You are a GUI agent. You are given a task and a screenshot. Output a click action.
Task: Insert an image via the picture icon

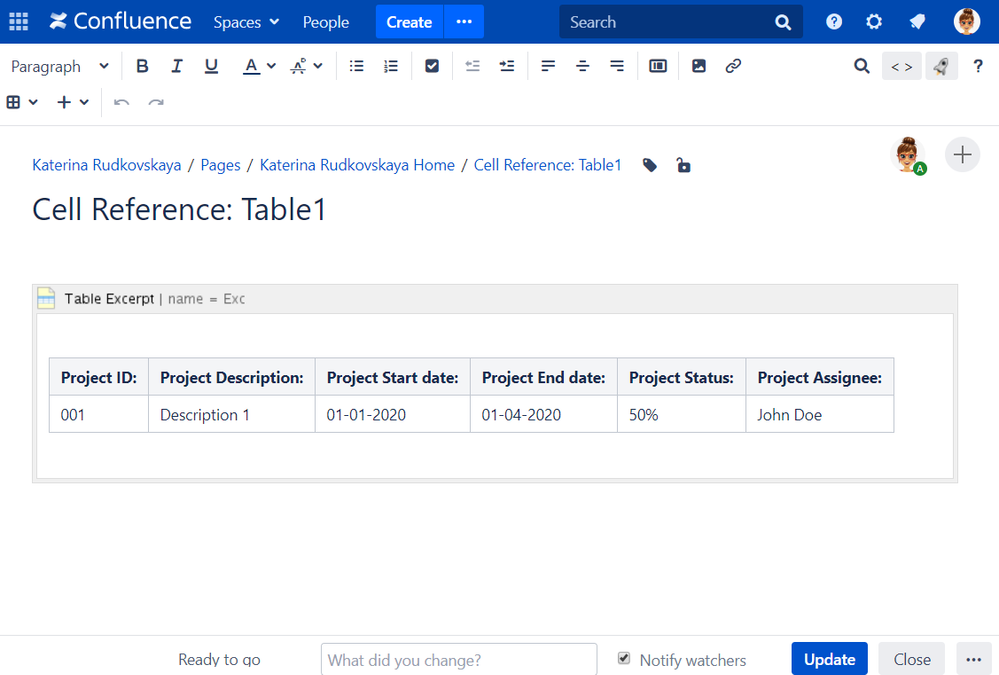pos(699,66)
